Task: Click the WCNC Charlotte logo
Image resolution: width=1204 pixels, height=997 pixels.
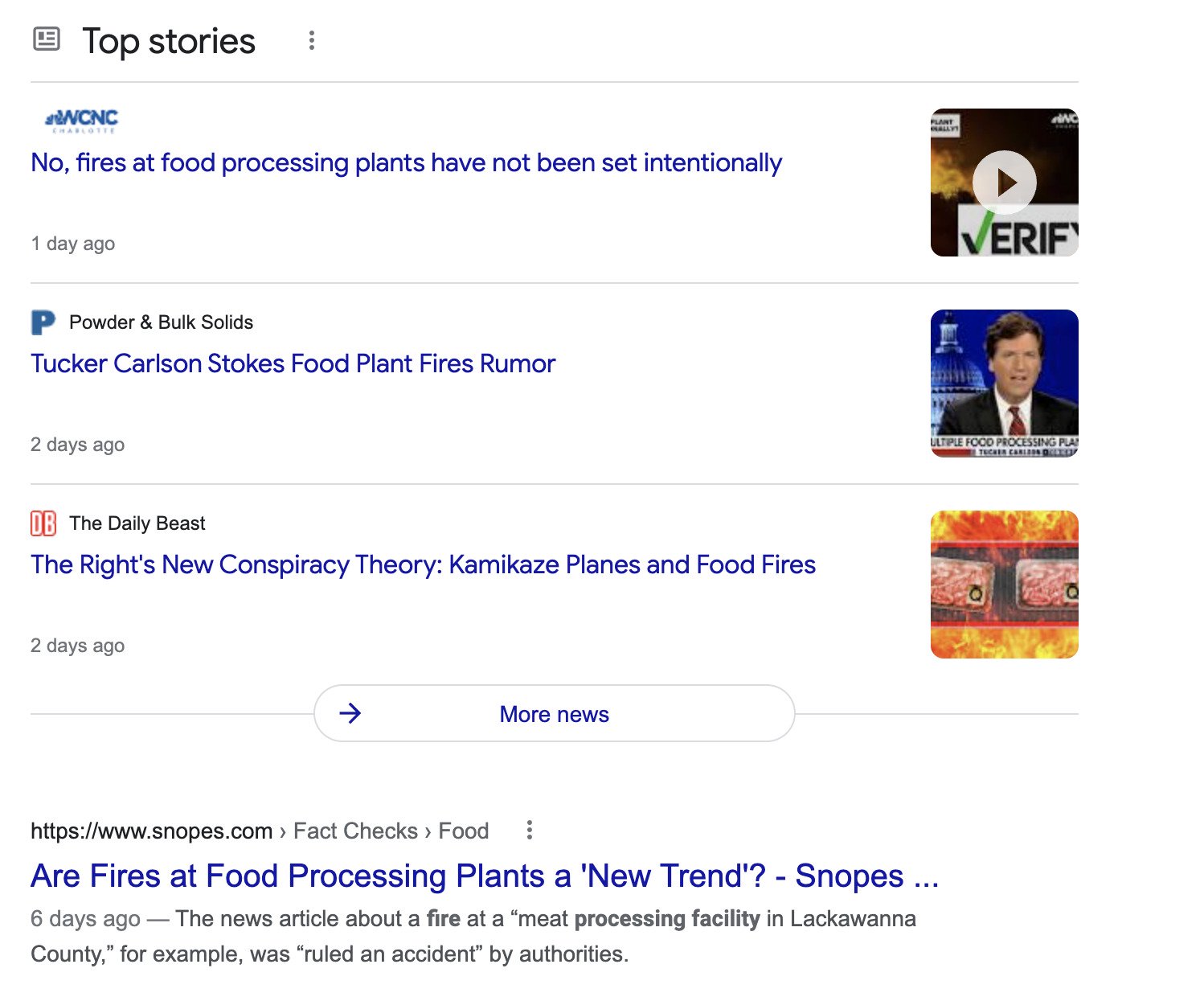Action: (82, 121)
